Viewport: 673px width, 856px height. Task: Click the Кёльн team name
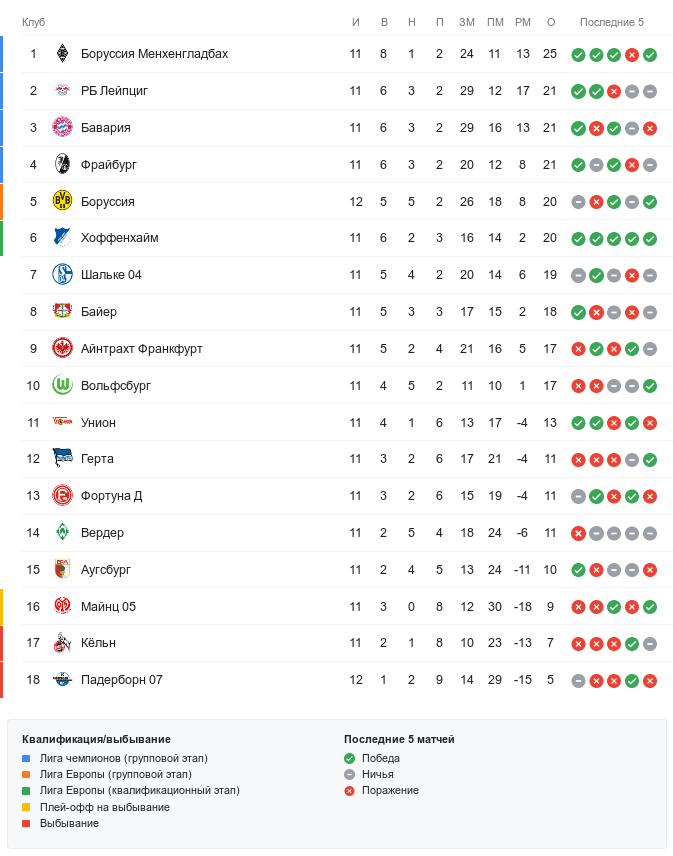click(x=98, y=644)
